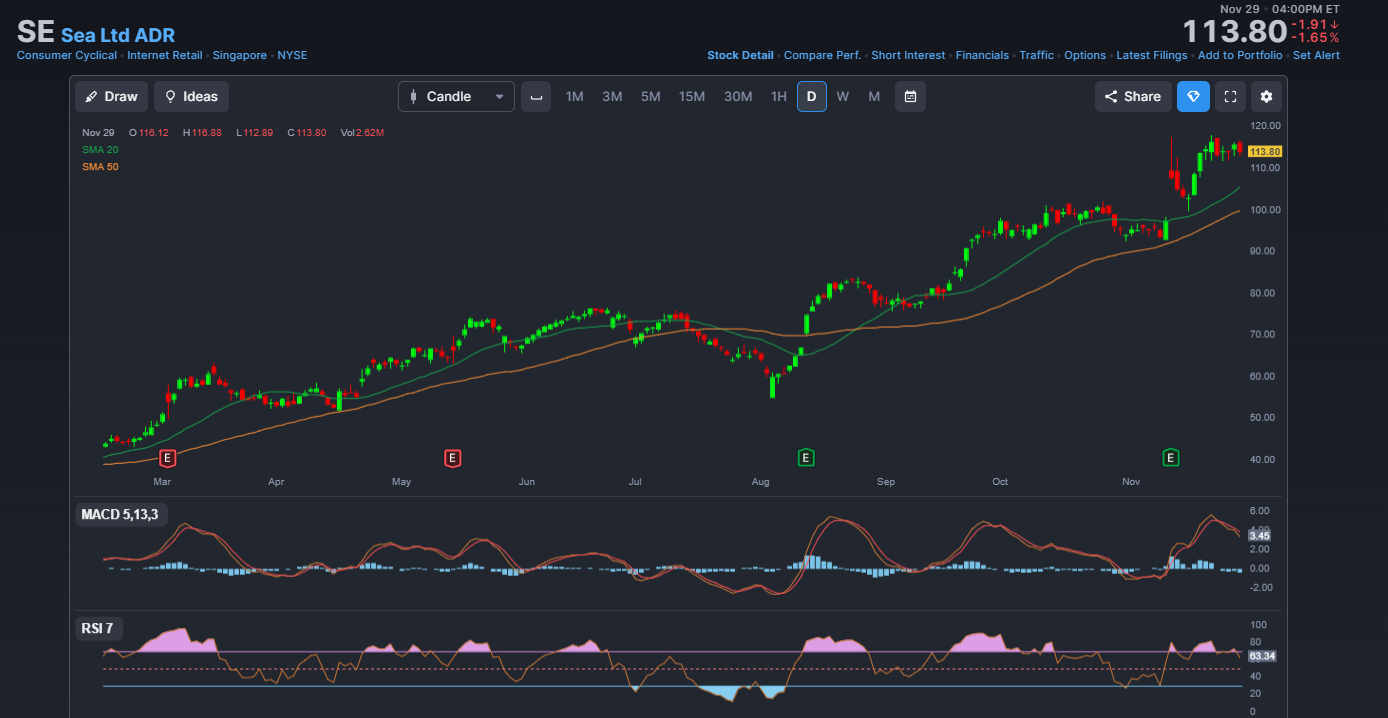The width and height of the screenshot is (1388, 718).
Task: Enter fullscreen chart mode
Action: [x=1231, y=96]
